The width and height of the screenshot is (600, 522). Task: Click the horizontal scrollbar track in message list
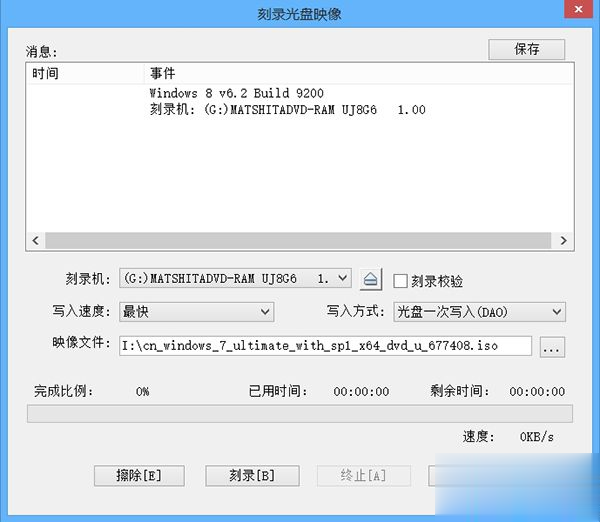click(298, 240)
